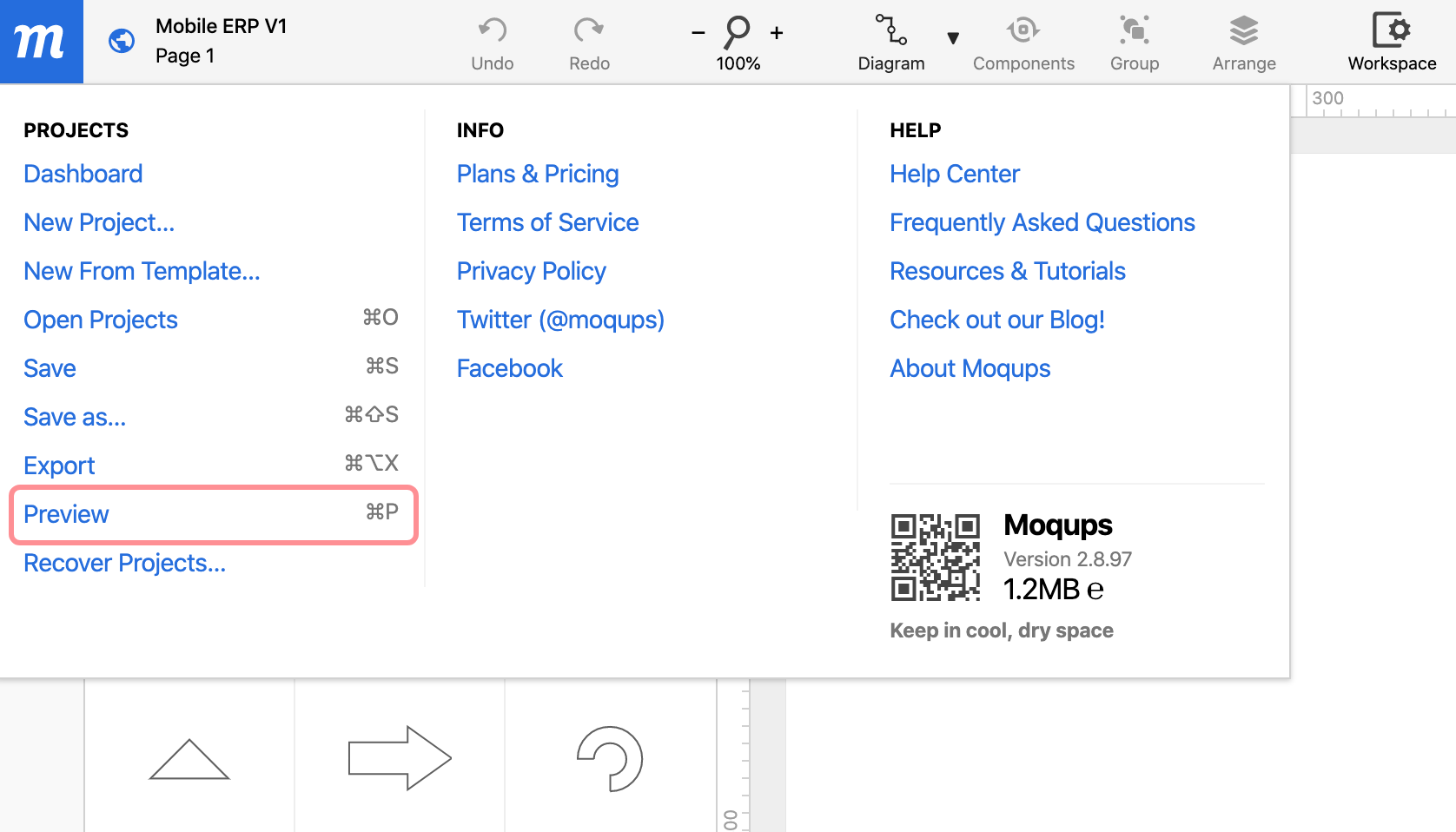Choose New From Template menu entry
Screen dimensions: 1456x832
(142, 271)
